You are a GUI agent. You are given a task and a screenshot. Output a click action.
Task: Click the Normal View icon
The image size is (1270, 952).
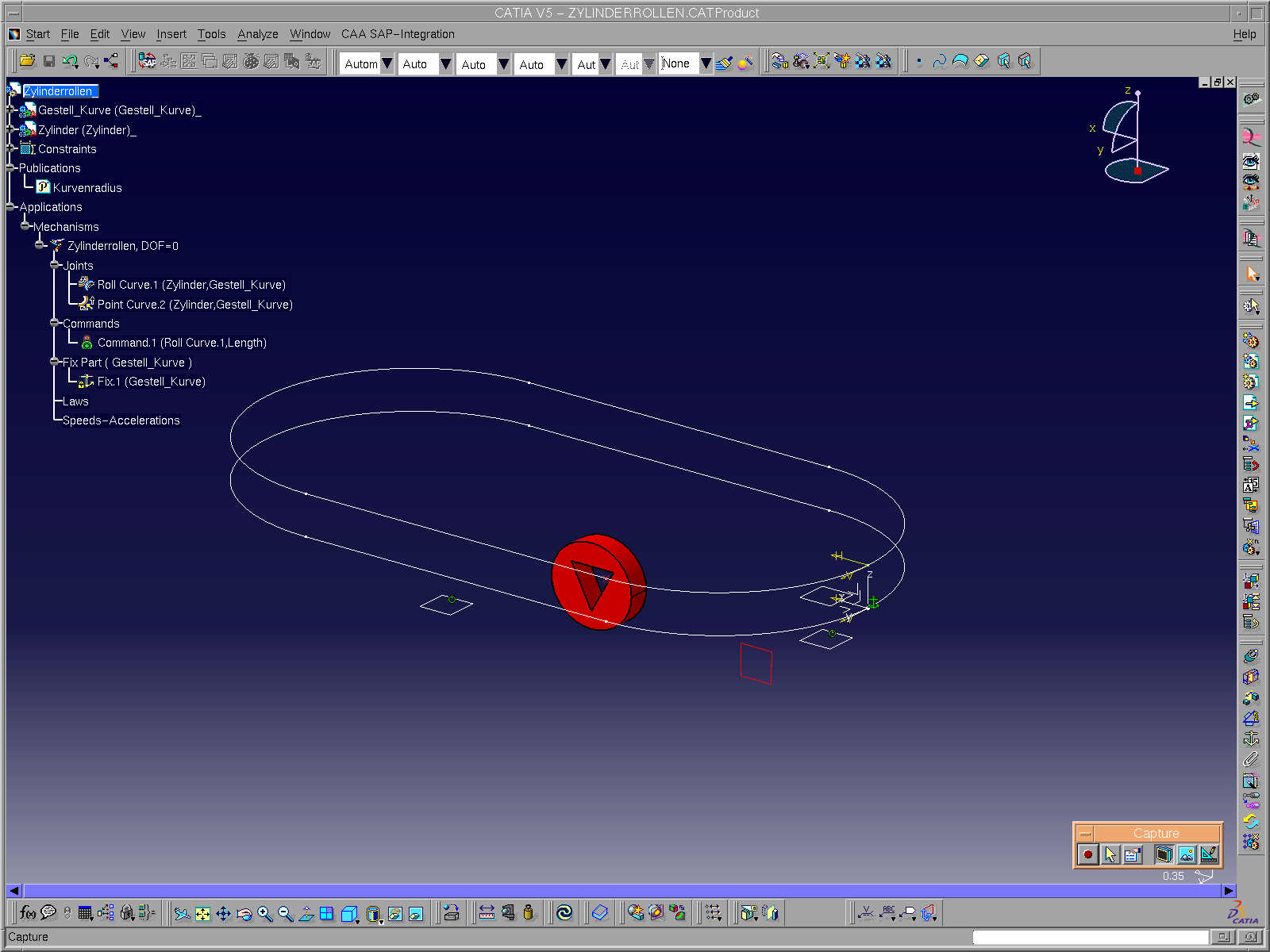coord(306,914)
